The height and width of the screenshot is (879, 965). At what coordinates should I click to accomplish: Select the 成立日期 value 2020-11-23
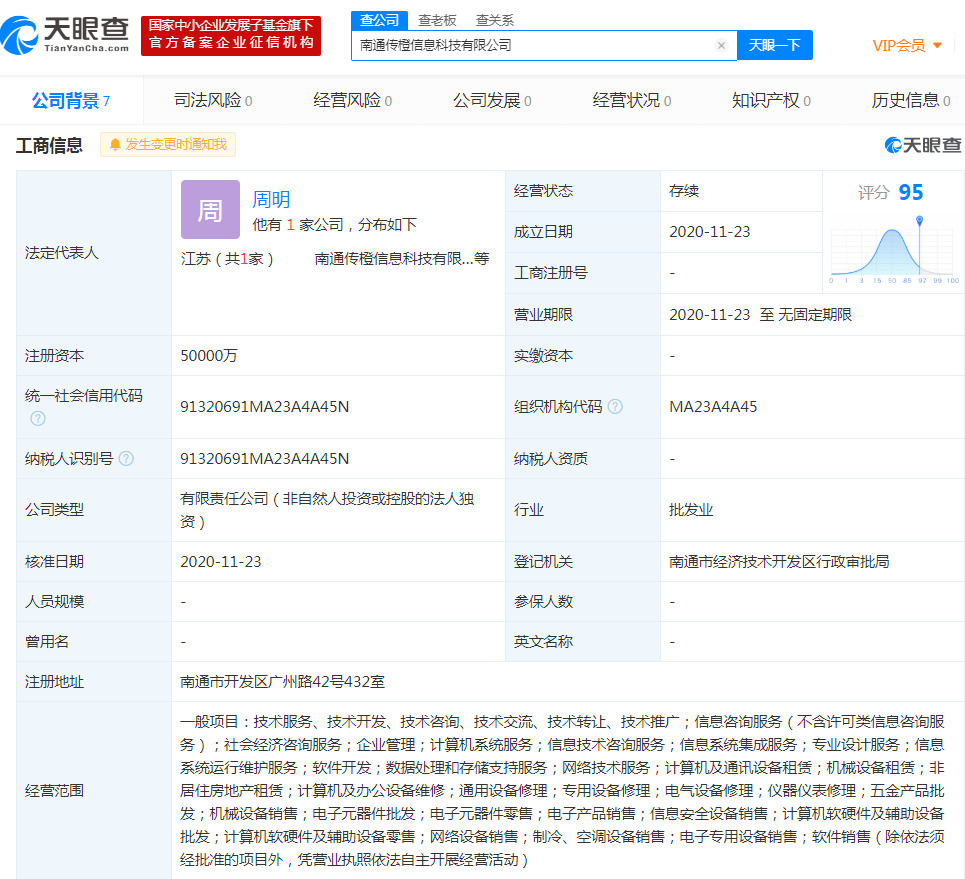point(710,232)
